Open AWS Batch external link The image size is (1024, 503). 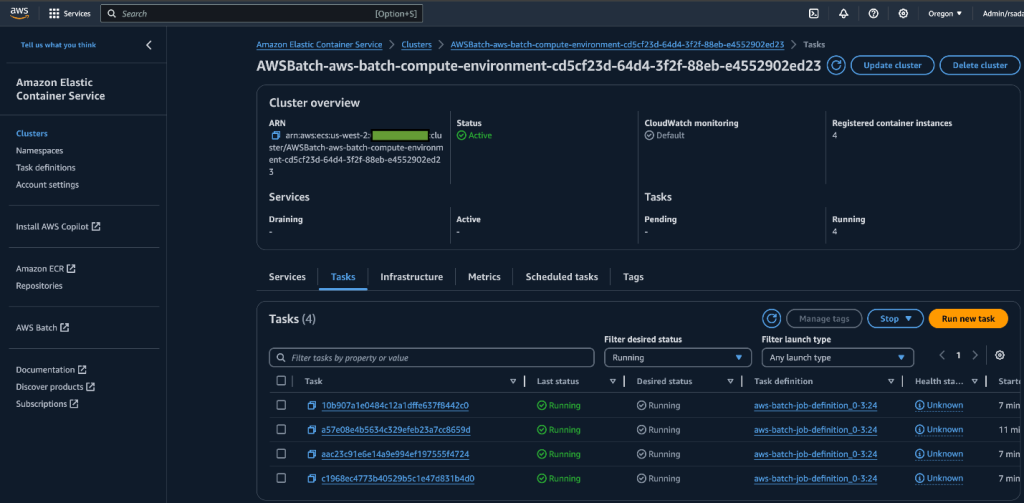(42, 328)
